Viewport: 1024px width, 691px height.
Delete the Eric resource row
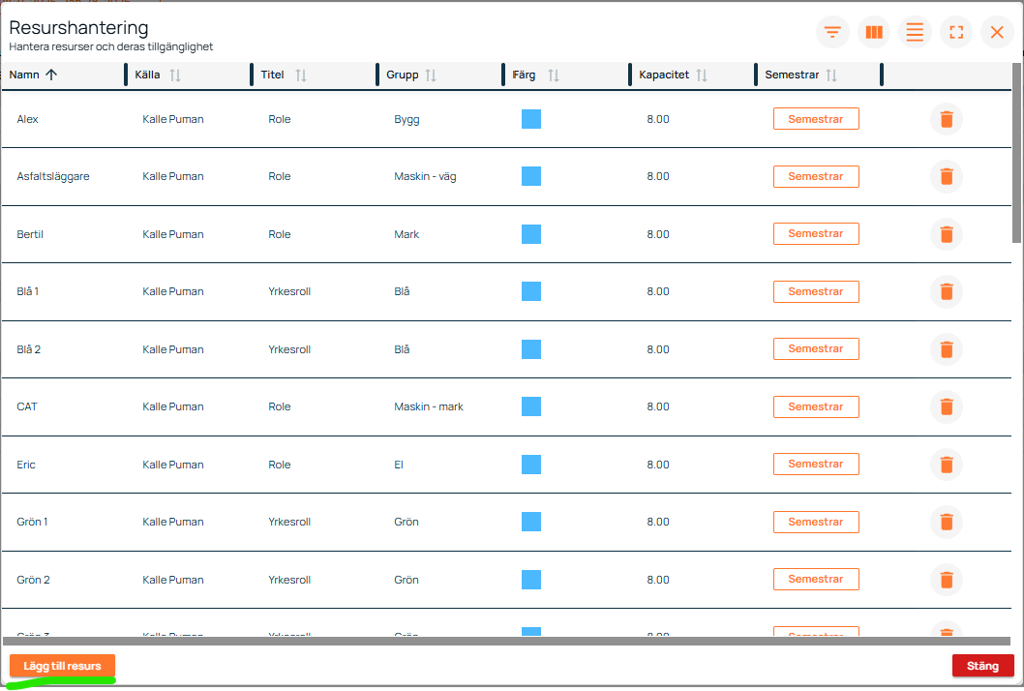click(x=946, y=464)
